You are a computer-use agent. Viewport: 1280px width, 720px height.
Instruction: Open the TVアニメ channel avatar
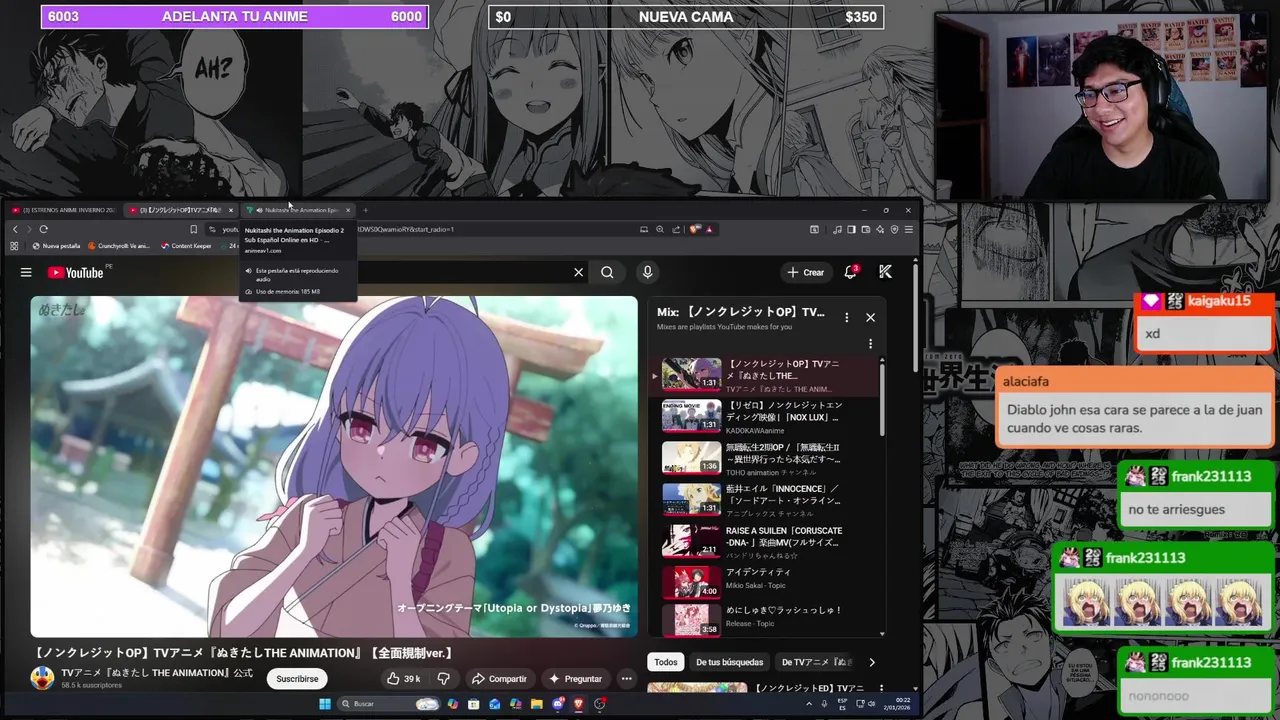tap(42, 678)
